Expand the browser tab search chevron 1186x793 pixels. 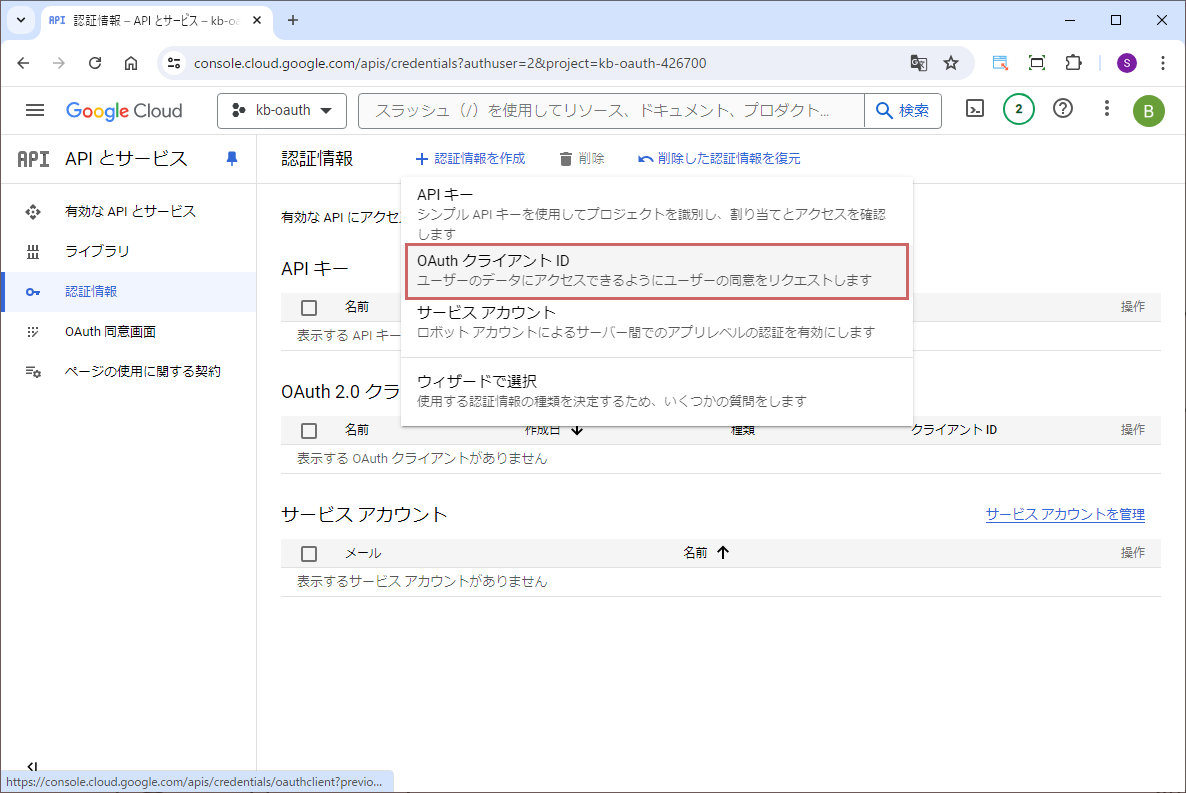pyautogui.click(x=21, y=20)
